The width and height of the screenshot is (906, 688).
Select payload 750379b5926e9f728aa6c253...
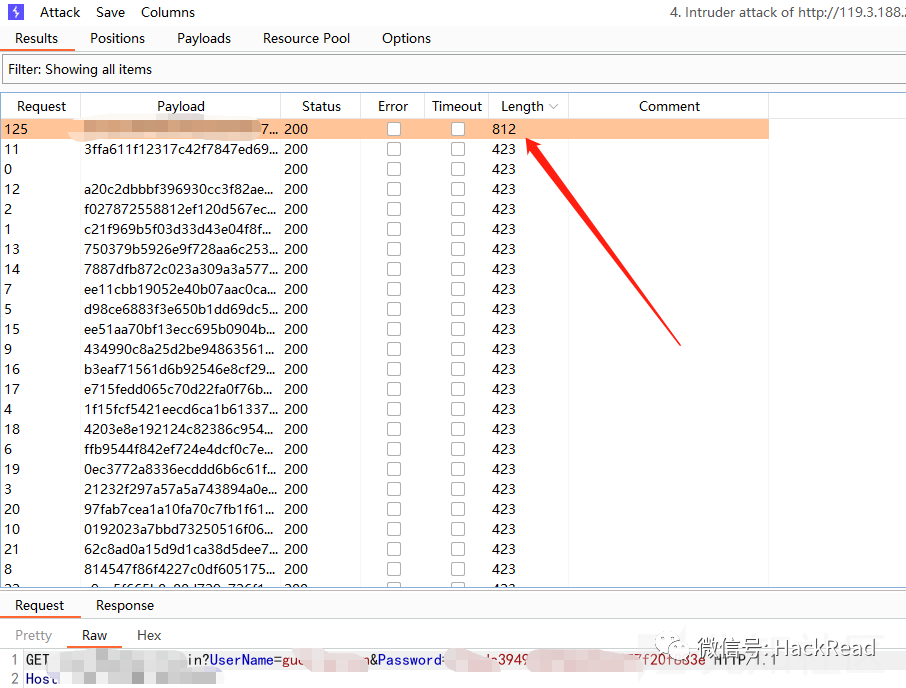[x=180, y=249]
